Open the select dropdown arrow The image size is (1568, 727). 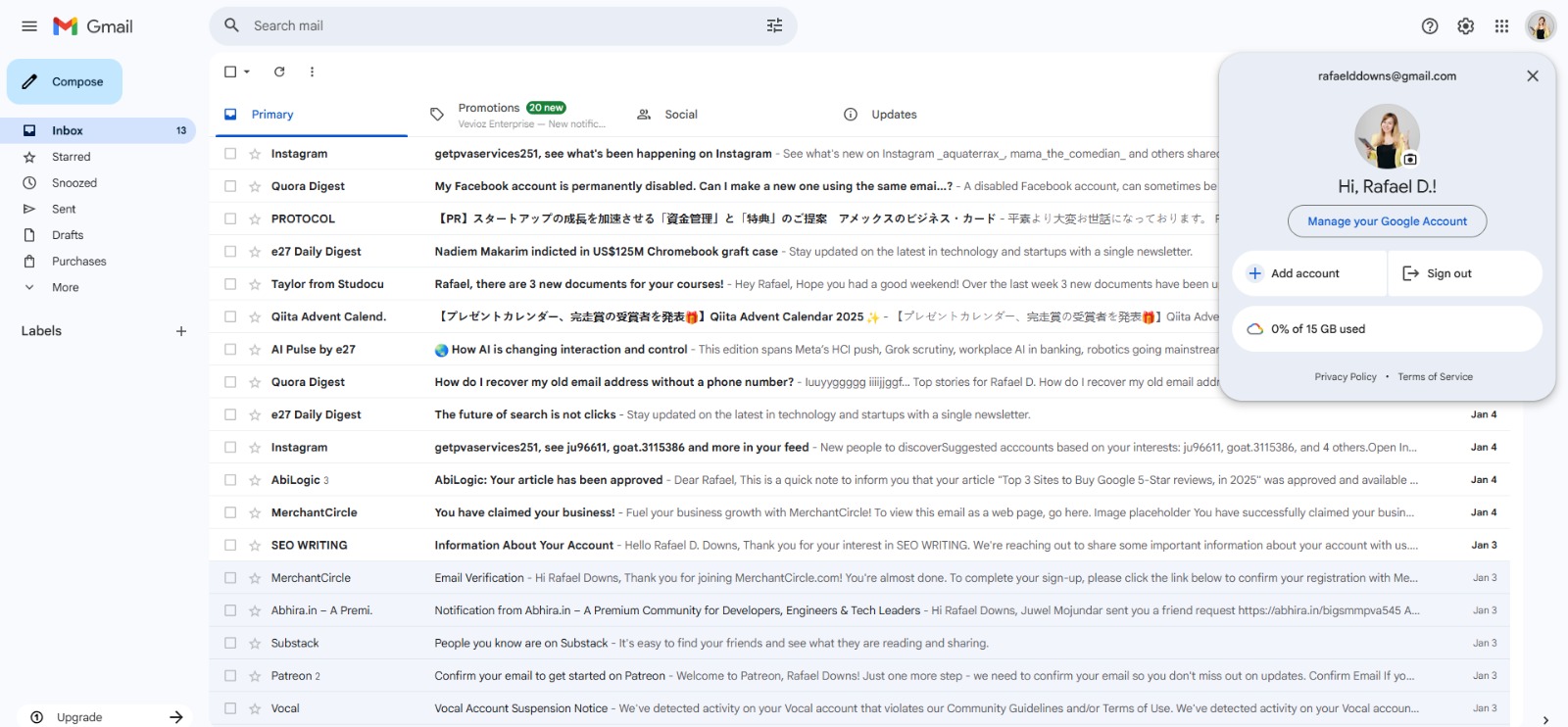[247, 72]
